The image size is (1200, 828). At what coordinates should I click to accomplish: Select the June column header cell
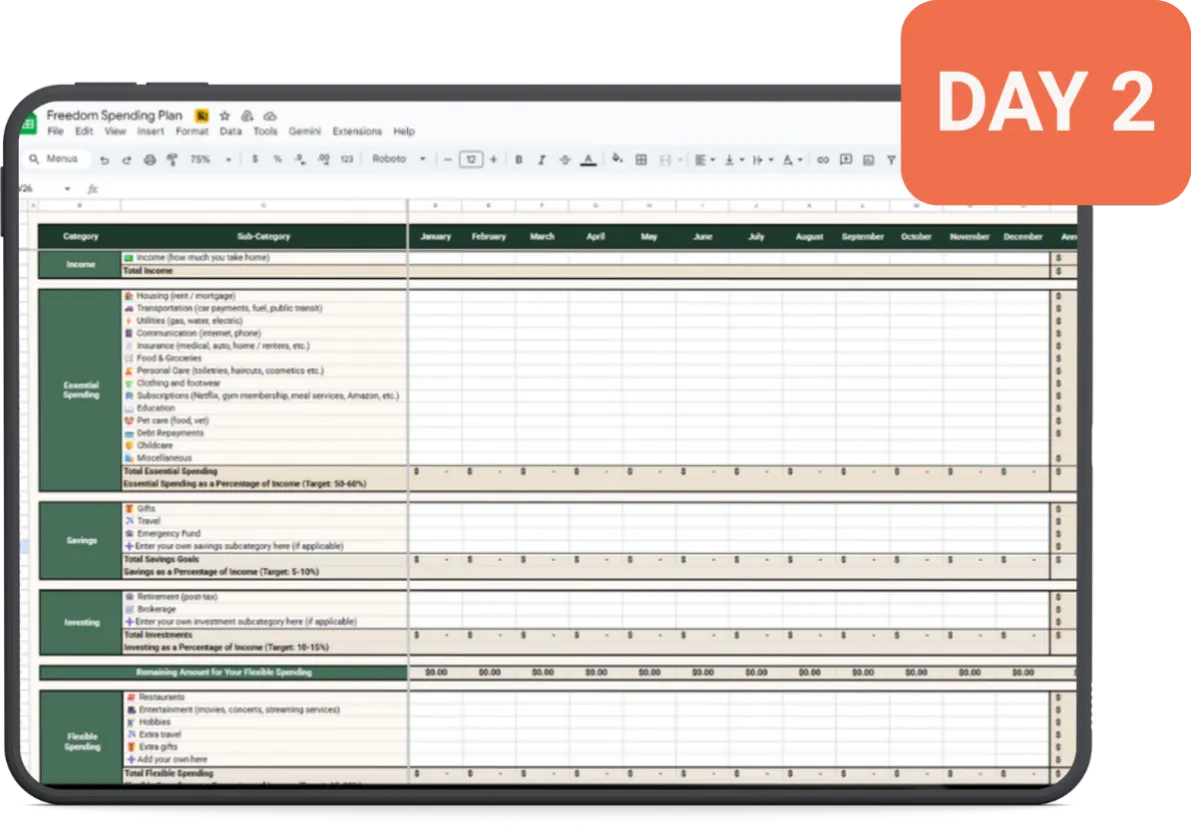click(702, 237)
